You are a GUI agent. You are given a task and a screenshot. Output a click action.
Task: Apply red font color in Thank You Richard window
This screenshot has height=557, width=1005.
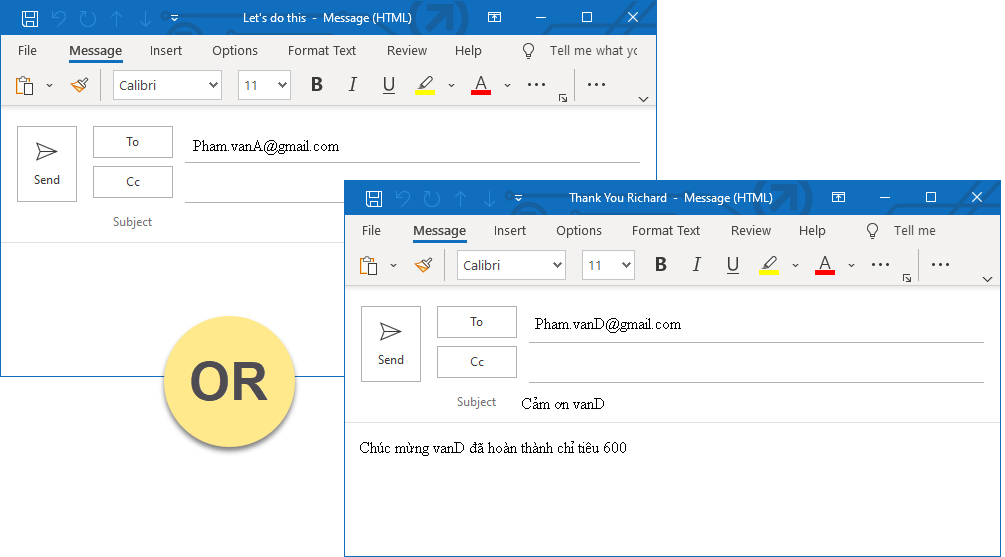coord(825,265)
